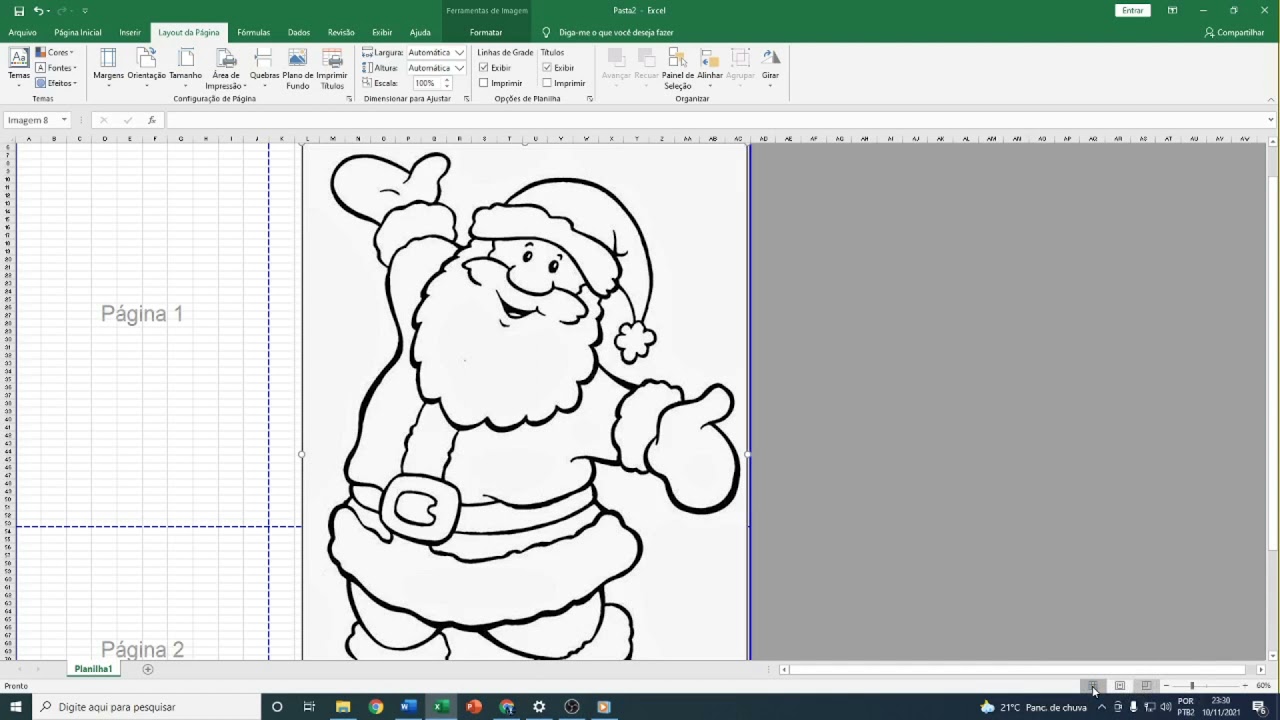The width and height of the screenshot is (1280, 720).
Task: Switch to the Dados tab
Action: pyautogui.click(x=299, y=32)
